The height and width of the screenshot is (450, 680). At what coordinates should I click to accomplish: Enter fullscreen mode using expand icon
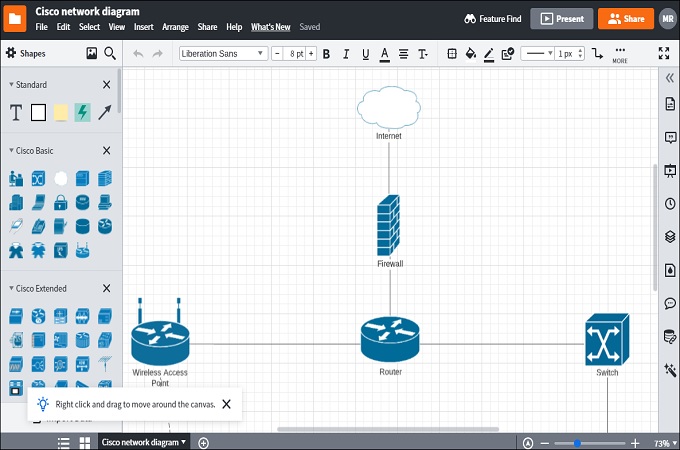[664, 54]
